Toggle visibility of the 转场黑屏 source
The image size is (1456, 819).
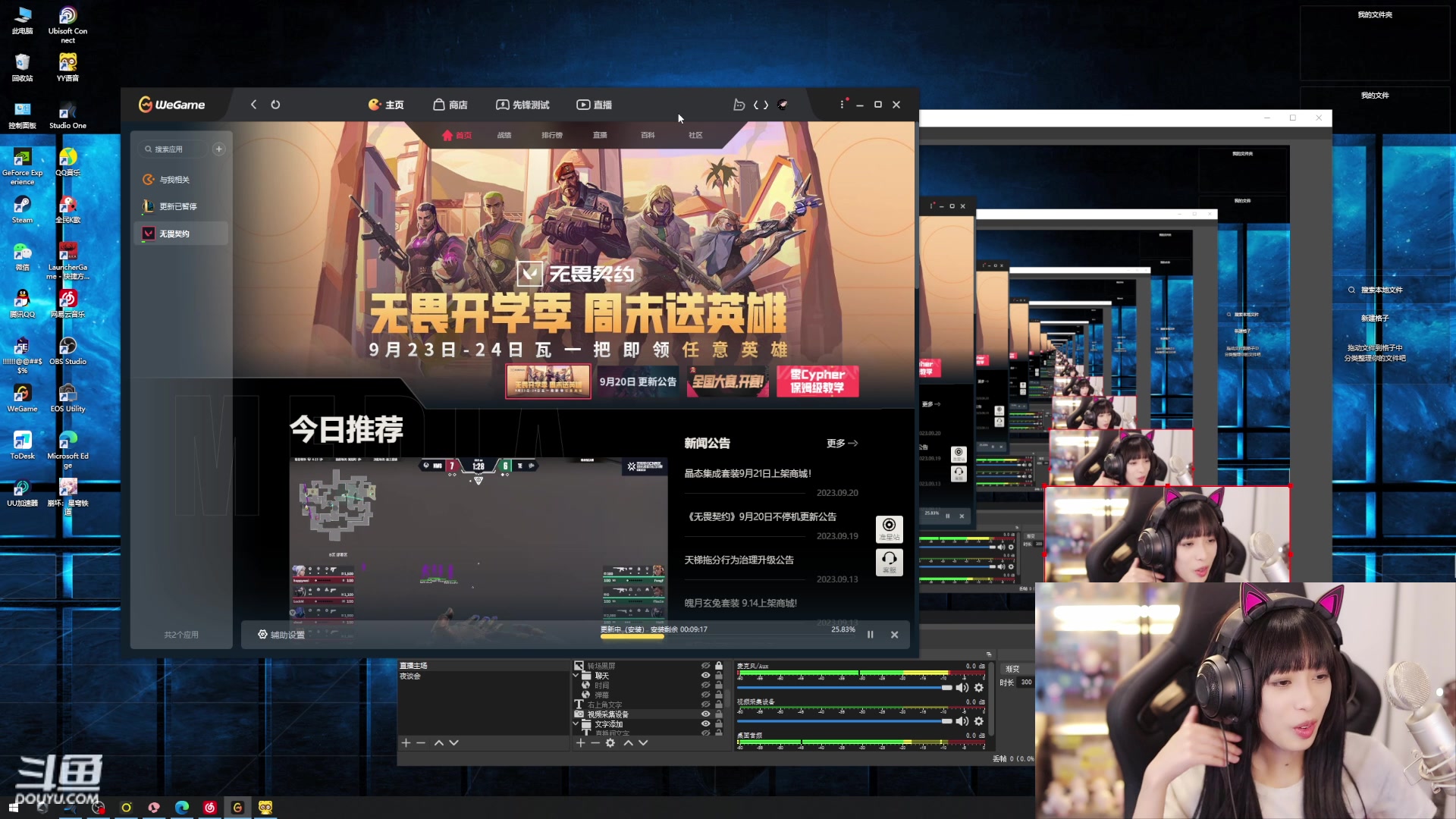[705, 666]
